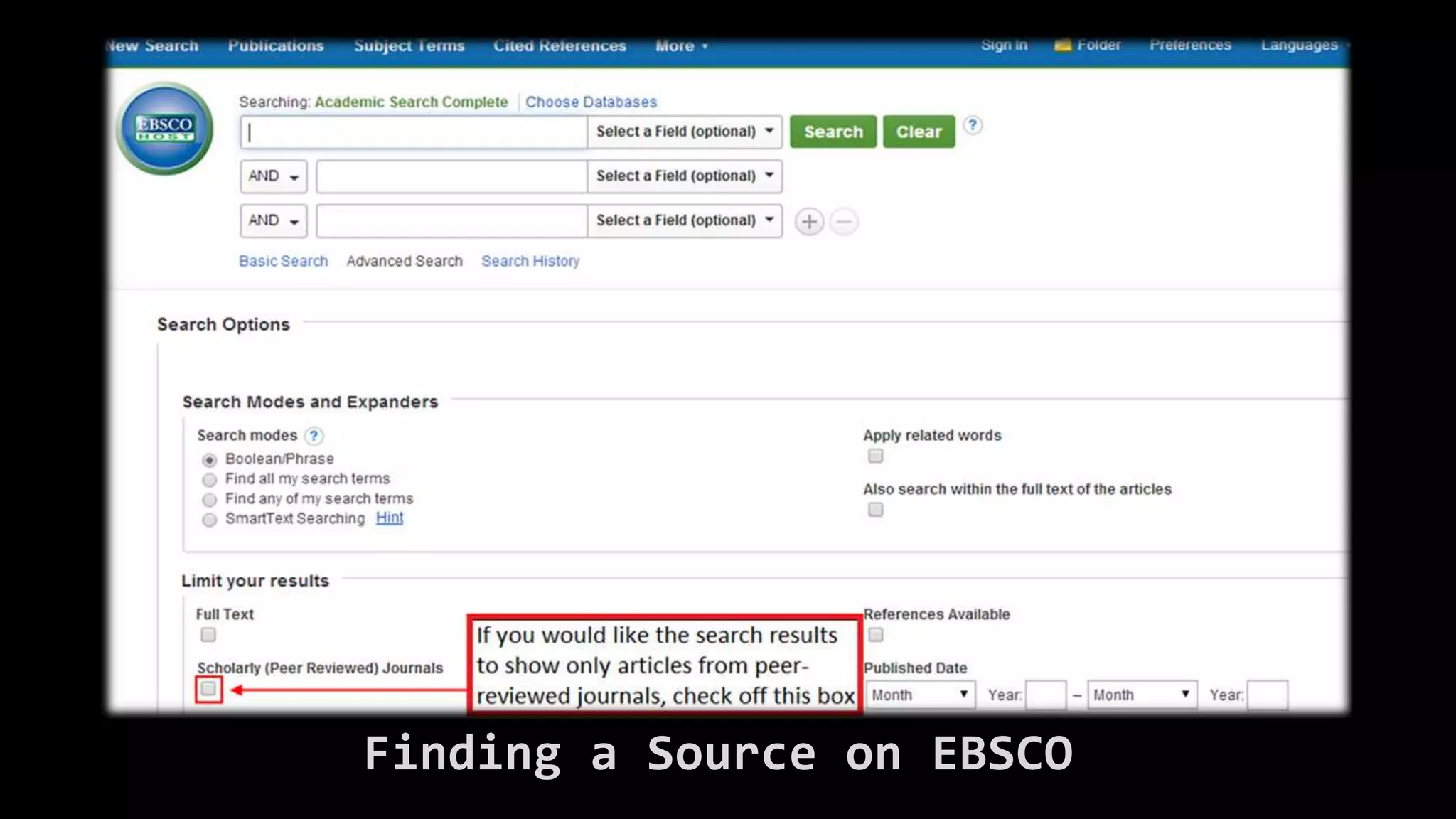Open New Search menu item
The width and height of the screenshot is (1456, 819).
point(152,46)
